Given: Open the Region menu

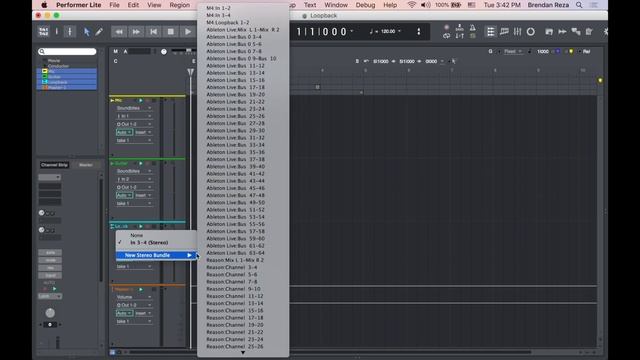Looking at the screenshot, I should point(180,5).
